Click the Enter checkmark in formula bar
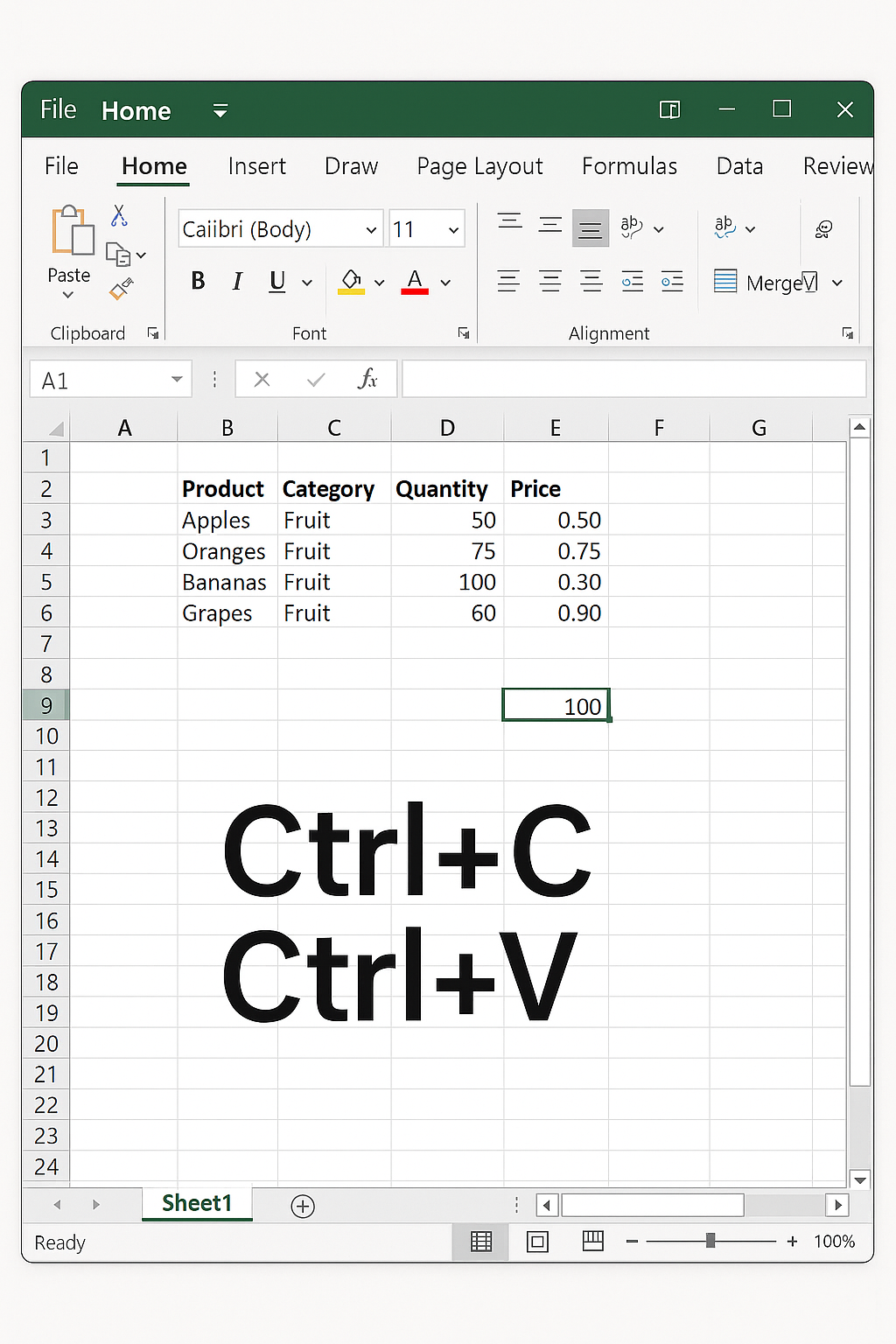This screenshot has width=896, height=1344. click(x=316, y=380)
